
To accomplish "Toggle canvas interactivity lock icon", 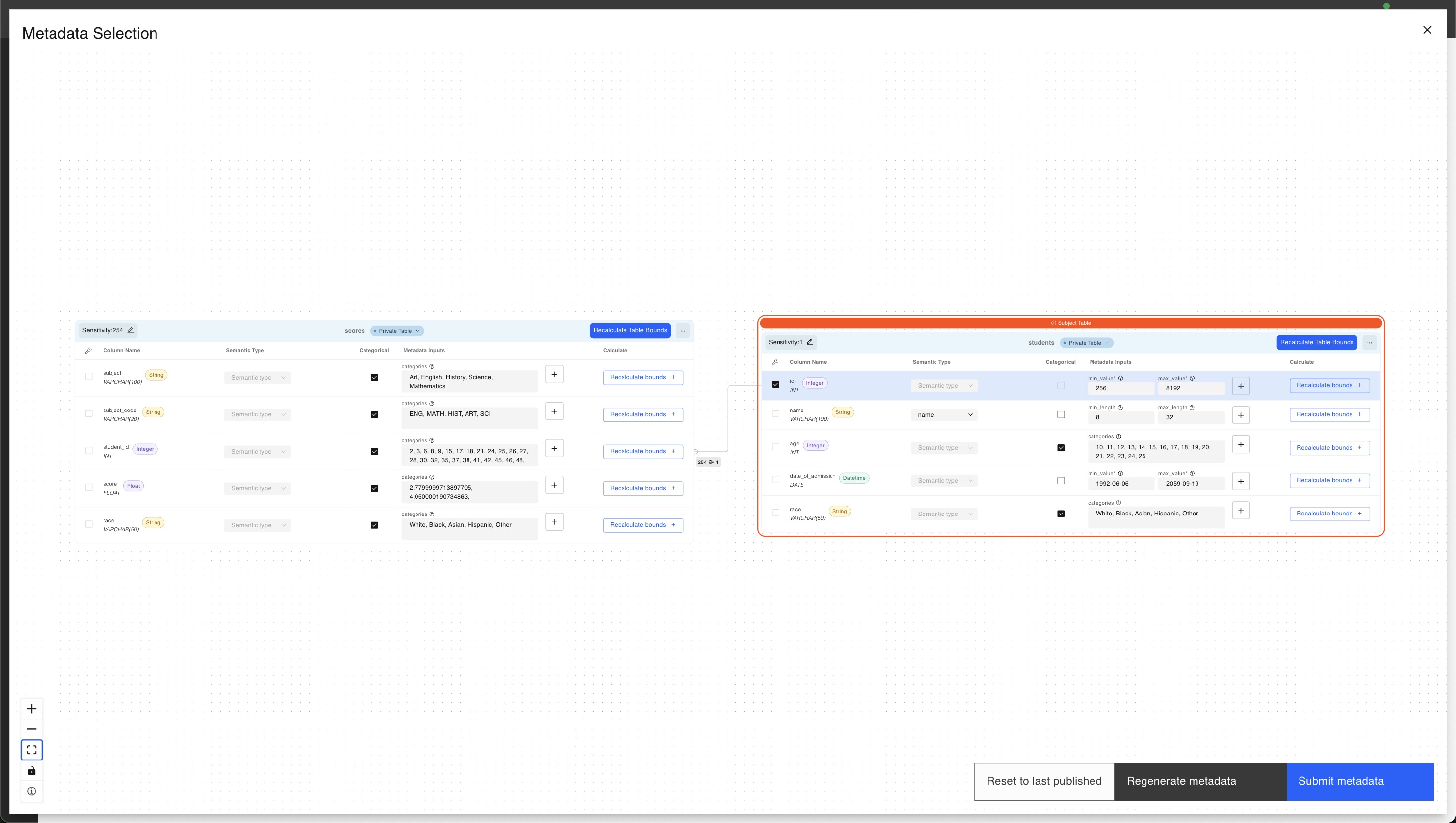I will tap(32, 771).
